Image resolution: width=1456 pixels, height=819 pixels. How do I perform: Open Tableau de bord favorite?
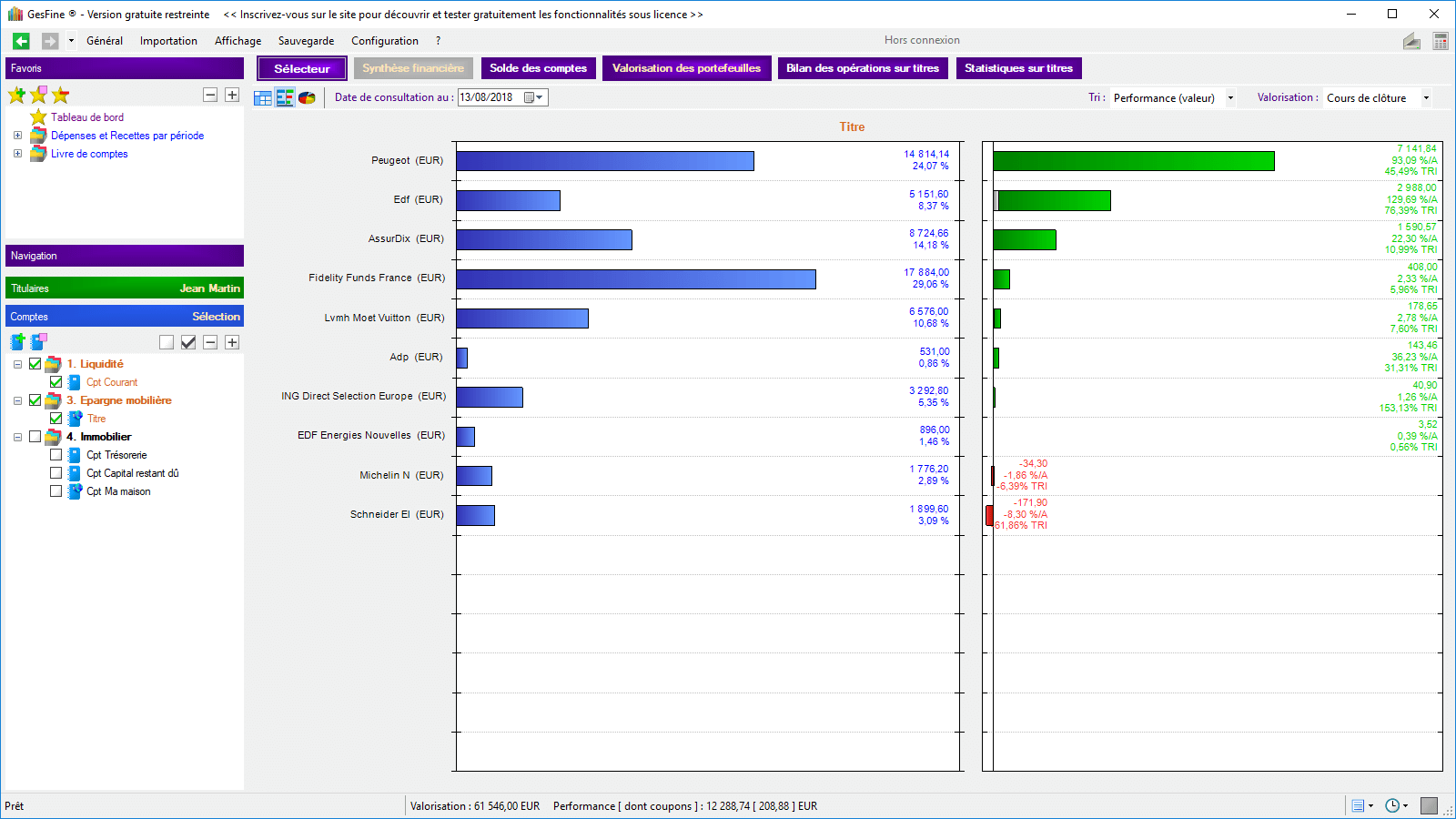(x=87, y=117)
